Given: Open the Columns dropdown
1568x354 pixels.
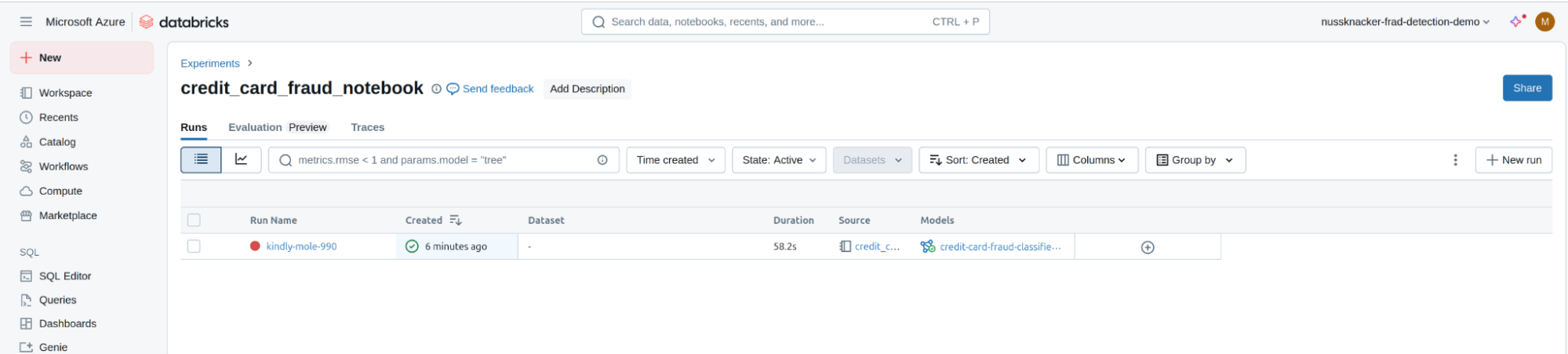Looking at the screenshot, I should [1092, 160].
